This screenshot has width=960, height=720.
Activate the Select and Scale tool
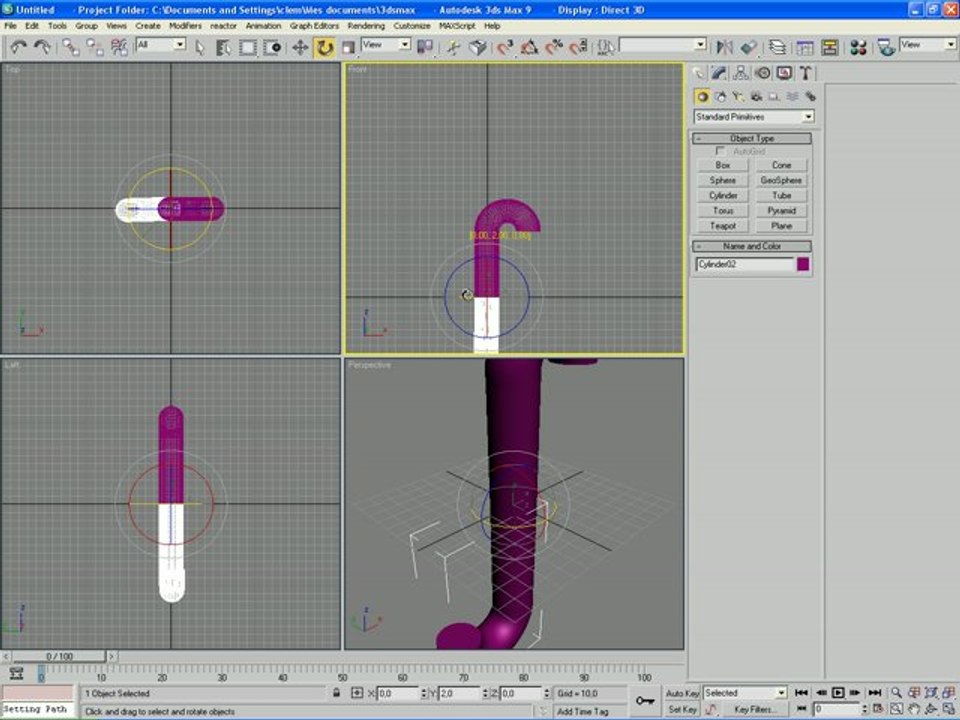(x=348, y=48)
